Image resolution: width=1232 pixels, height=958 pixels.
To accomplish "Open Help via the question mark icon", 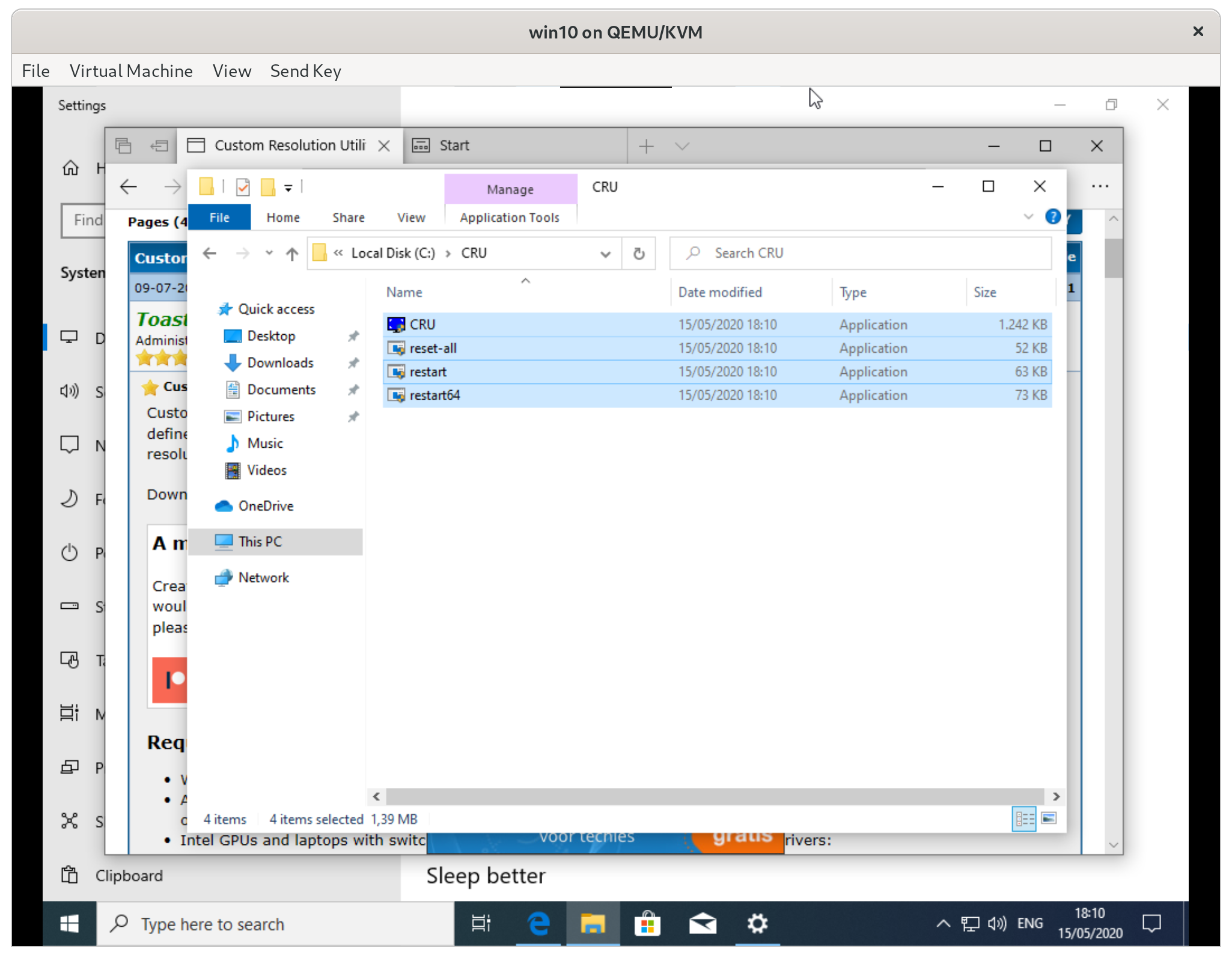I will coord(1054,217).
